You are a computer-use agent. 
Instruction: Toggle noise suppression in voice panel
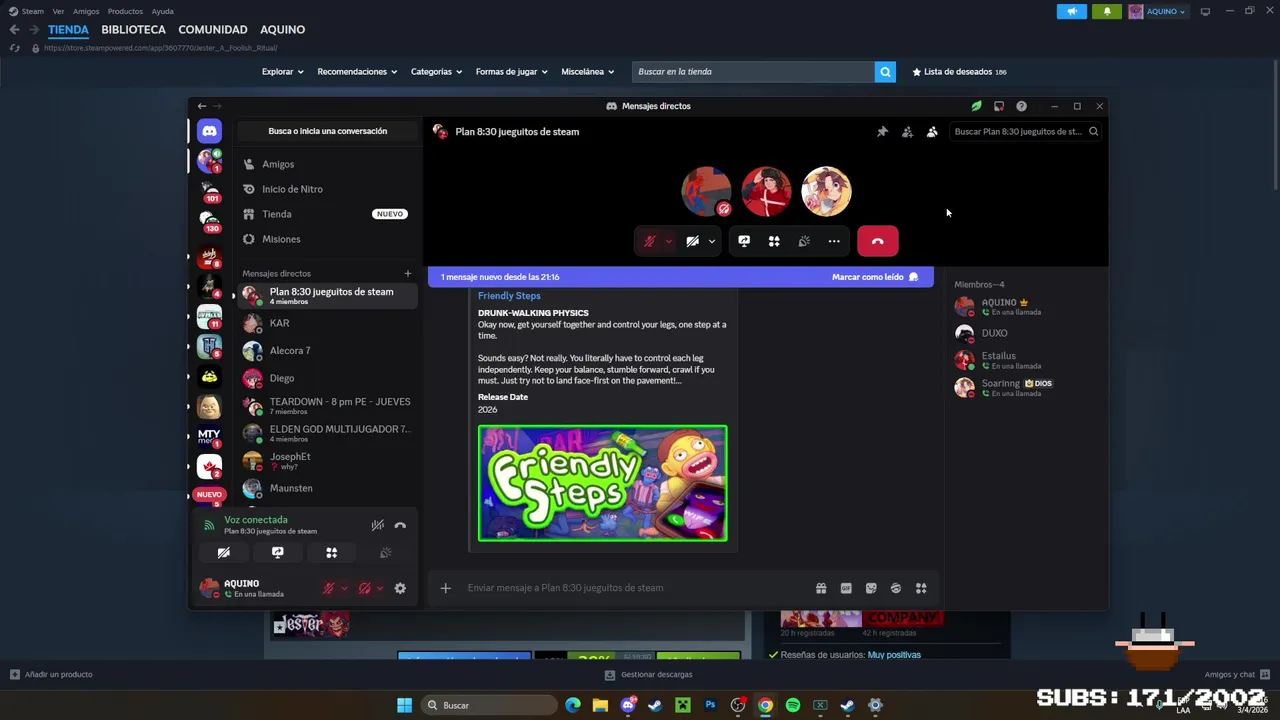(x=378, y=525)
